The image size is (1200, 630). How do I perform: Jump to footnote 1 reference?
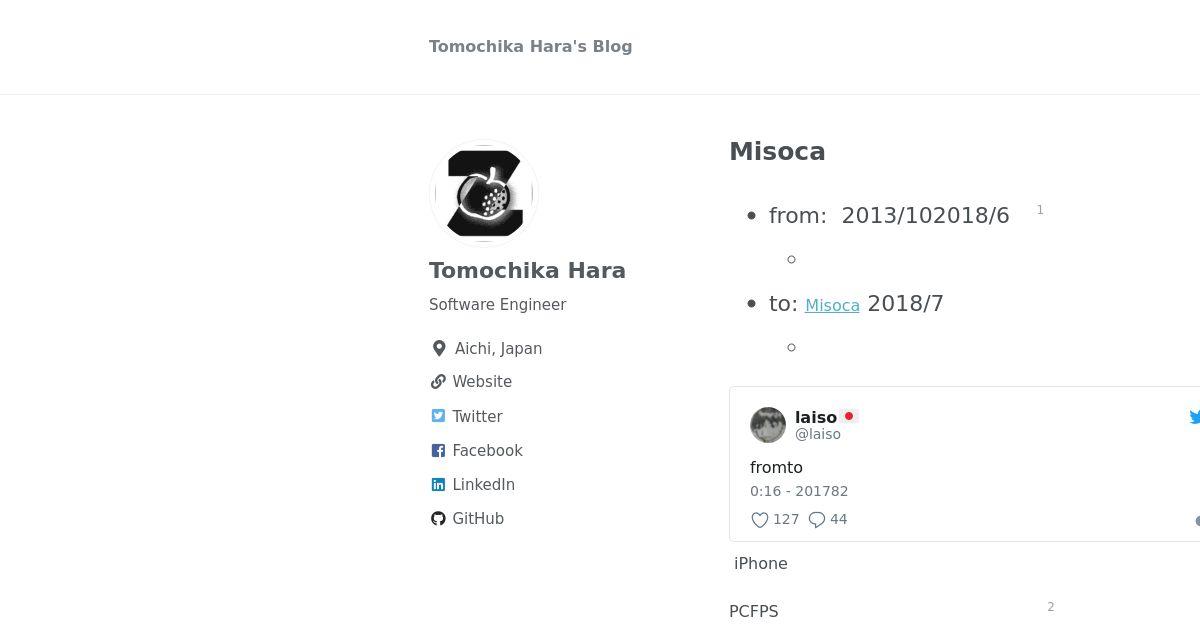[x=1040, y=210]
